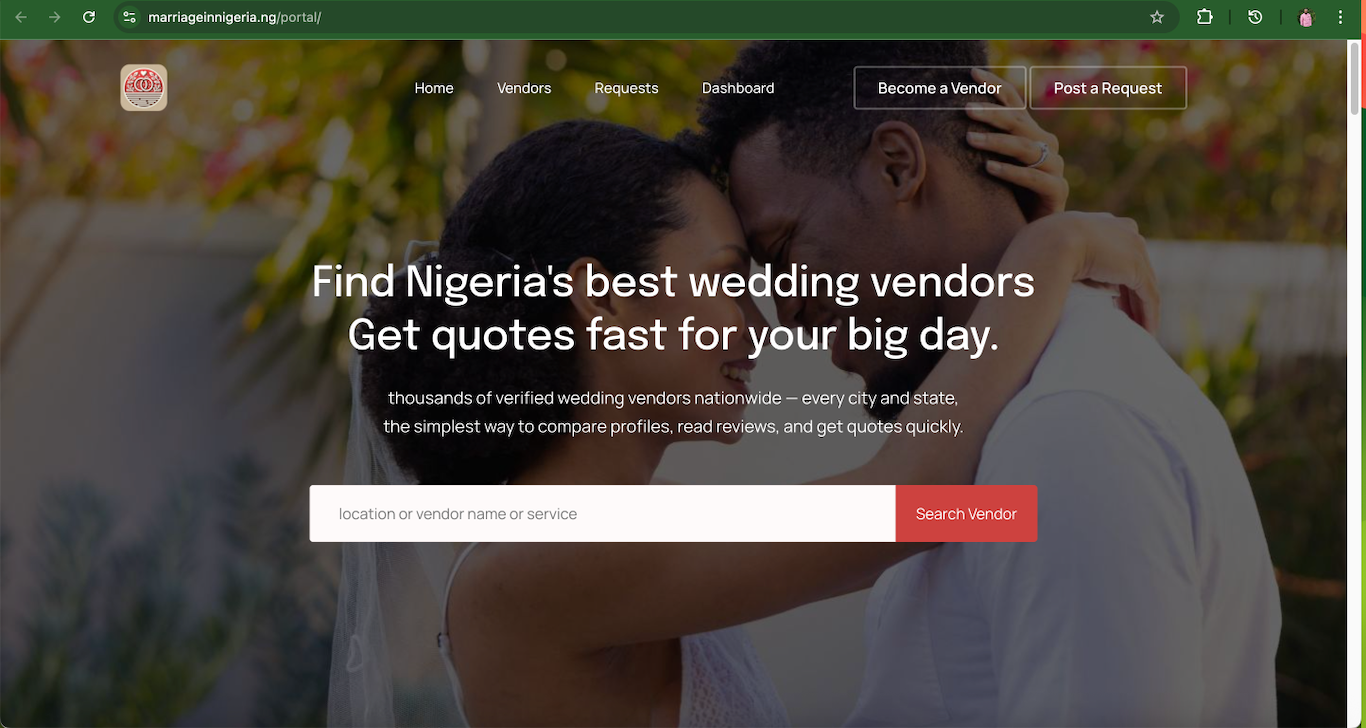The height and width of the screenshot is (728, 1366).
Task: Click the page vertical scrollbar
Action: pyautogui.click(x=1356, y=384)
